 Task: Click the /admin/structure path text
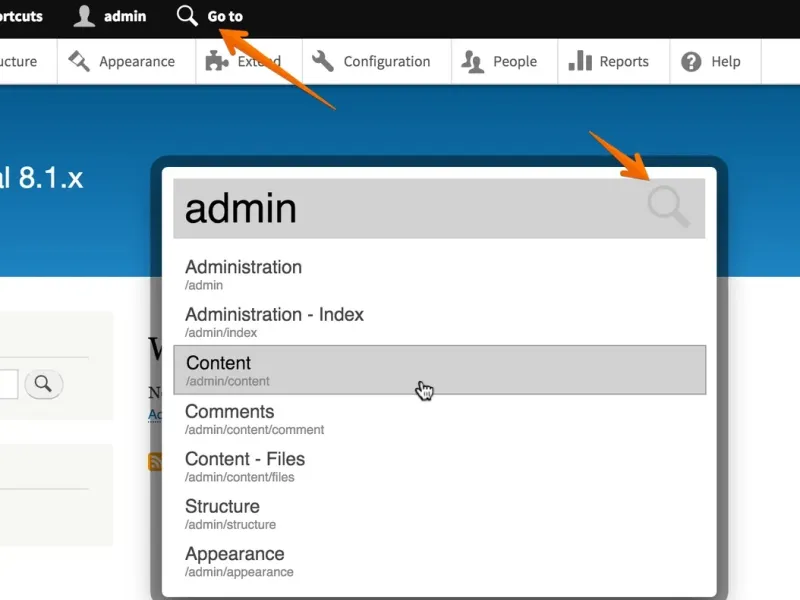tap(230, 524)
